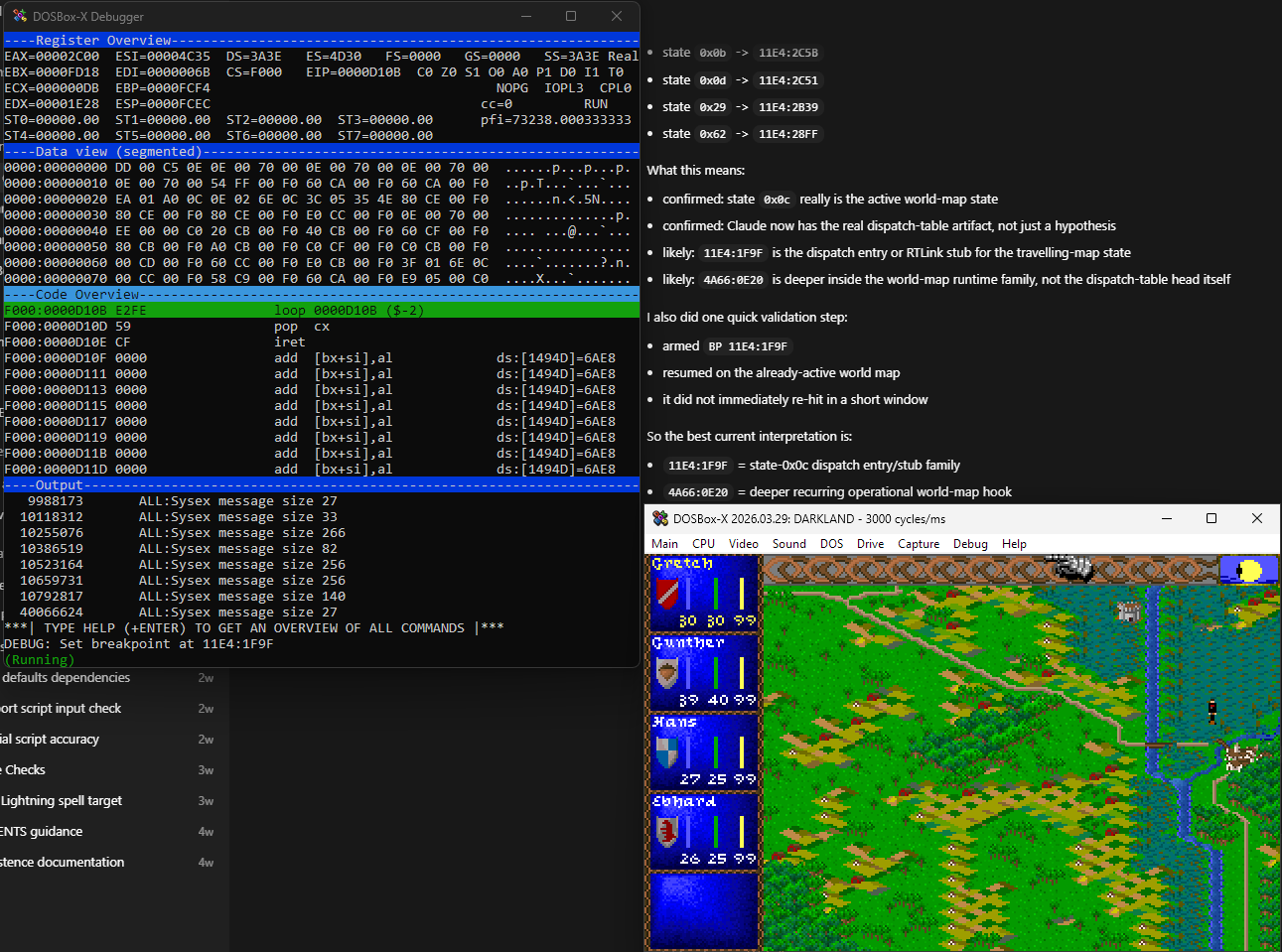Click the Data view (segmented) header
The height and width of the screenshot is (952, 1282).
pos(321,152)
